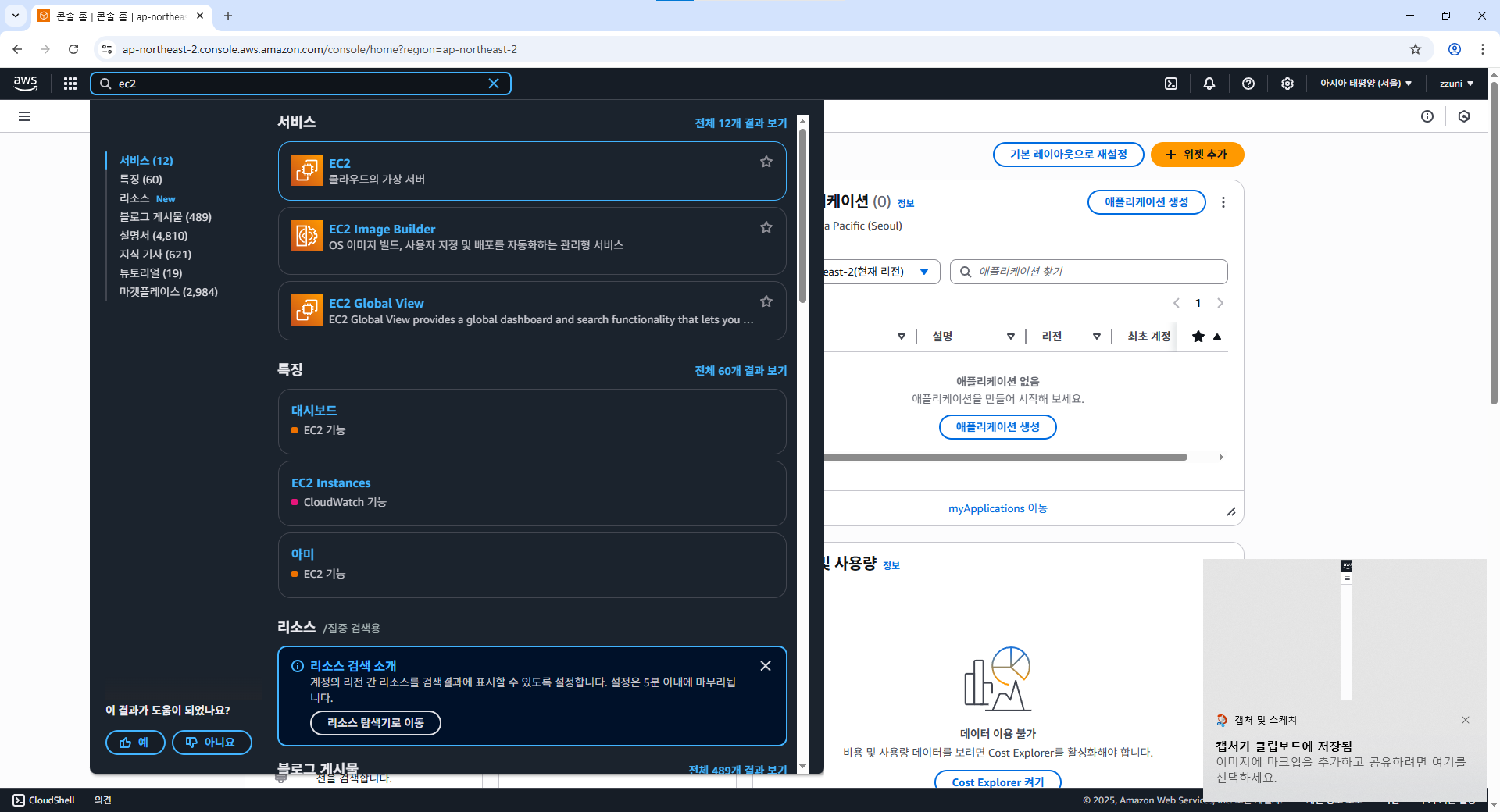The width and height of the screenshot is (1500, 812).
Task: Click the EC2 service icon
Action: (x=307, y=170)
